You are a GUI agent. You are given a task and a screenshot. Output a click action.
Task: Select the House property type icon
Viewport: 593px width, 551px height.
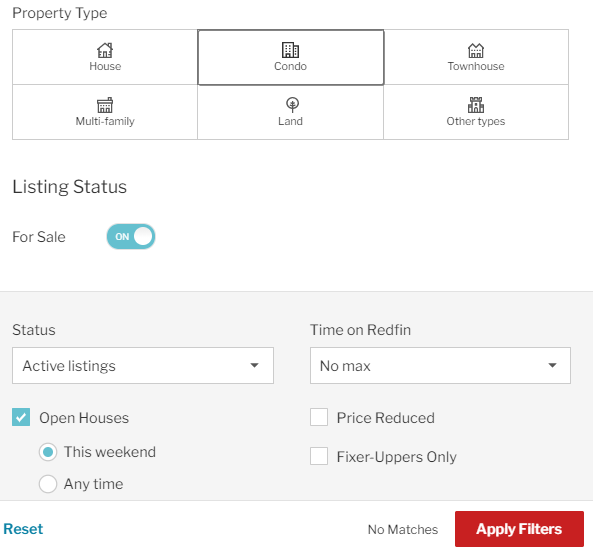(105, 50)
